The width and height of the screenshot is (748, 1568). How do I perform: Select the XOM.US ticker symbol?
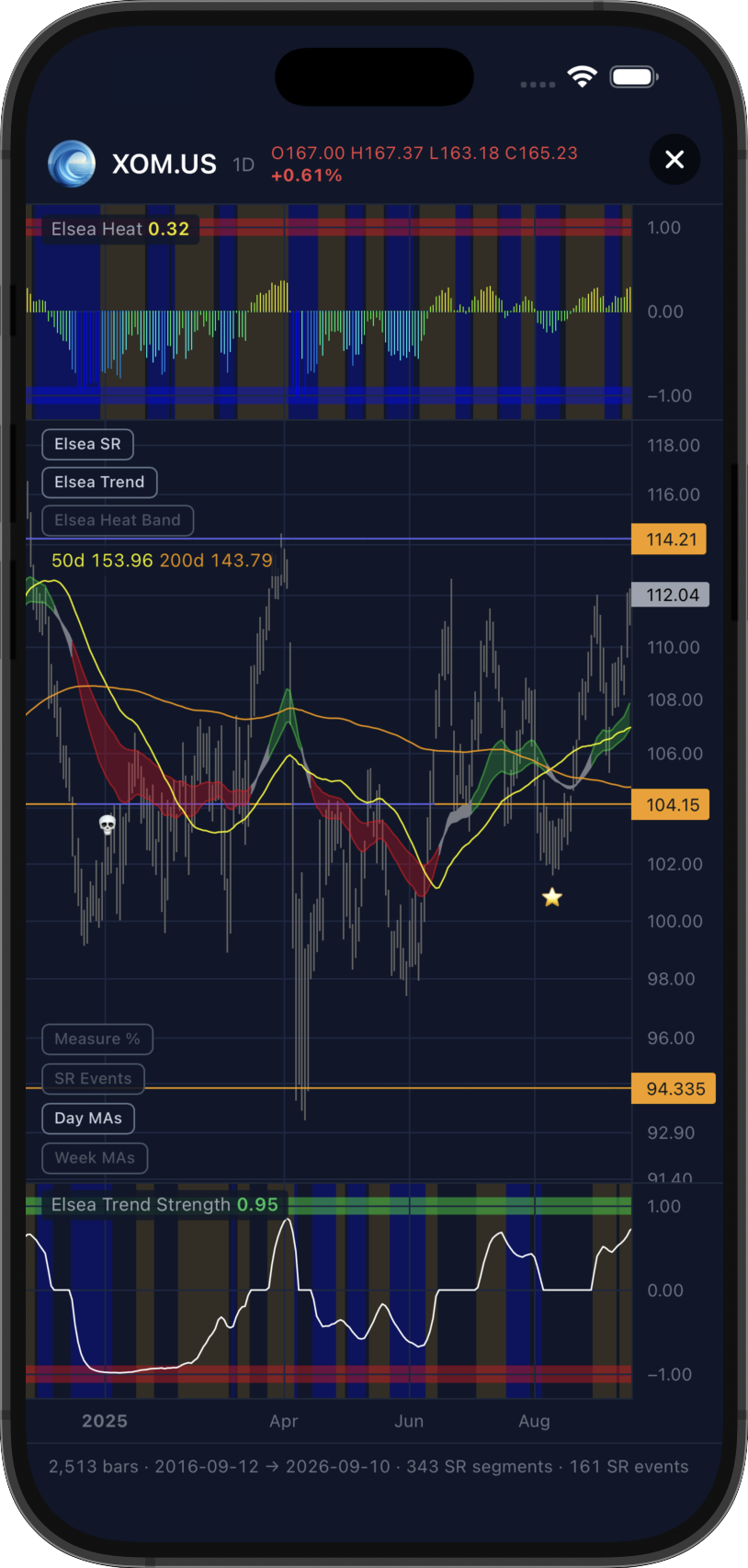coord(164,165)
